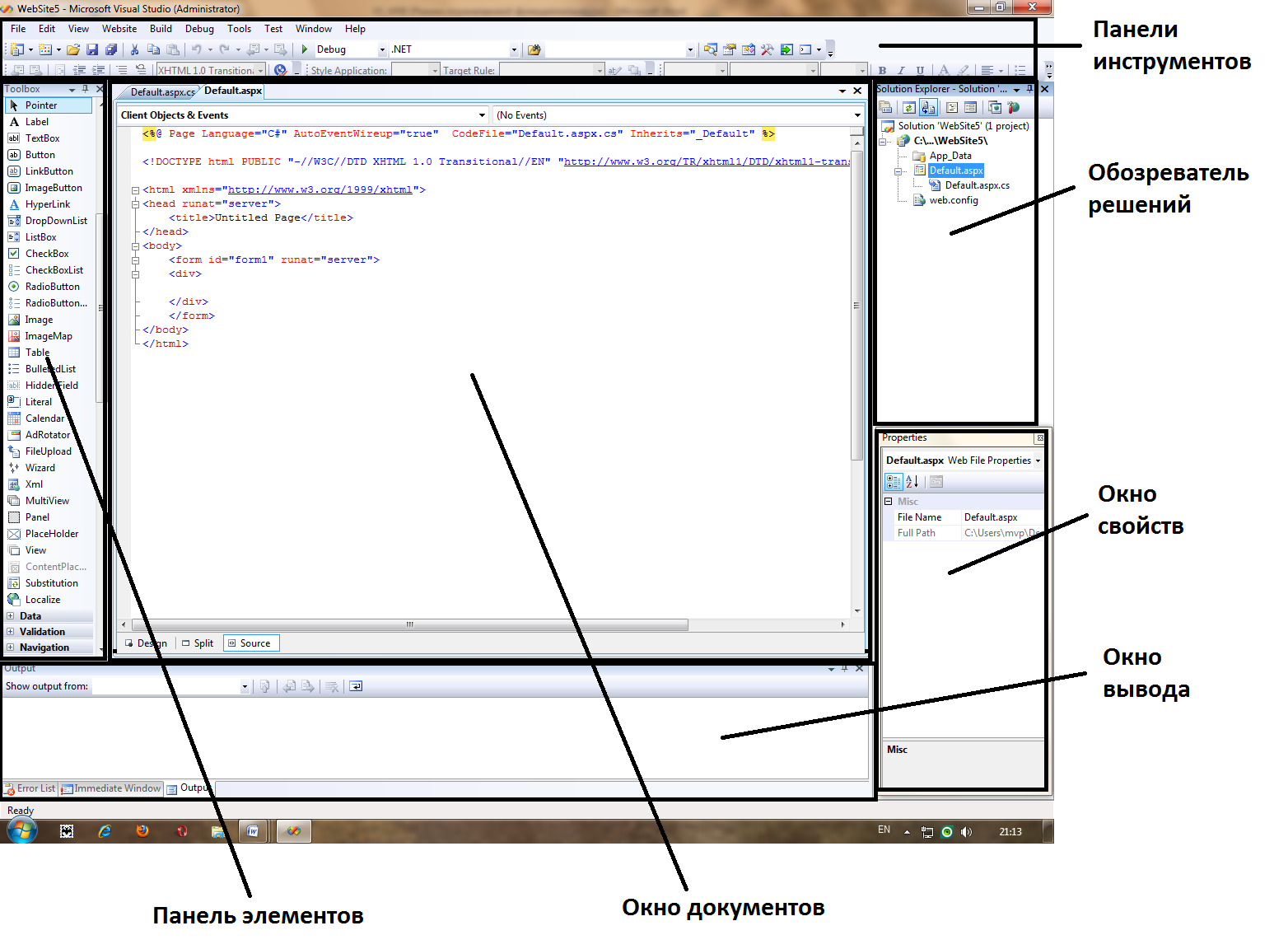Click the editor horizontal scrollbar thumb
This screenshot has width=1288, height=949.
coord(410,625)
